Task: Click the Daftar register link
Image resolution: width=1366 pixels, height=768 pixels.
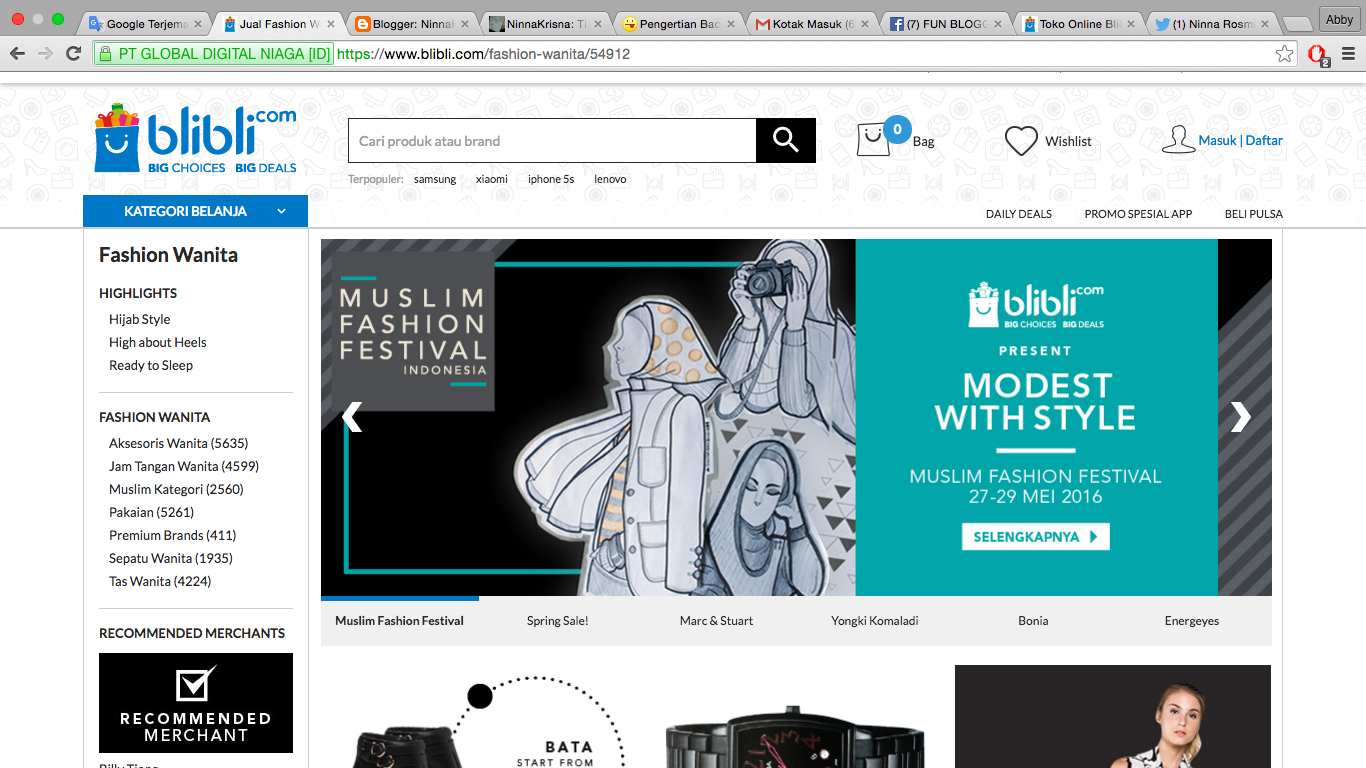Action: click(1264, 141)
